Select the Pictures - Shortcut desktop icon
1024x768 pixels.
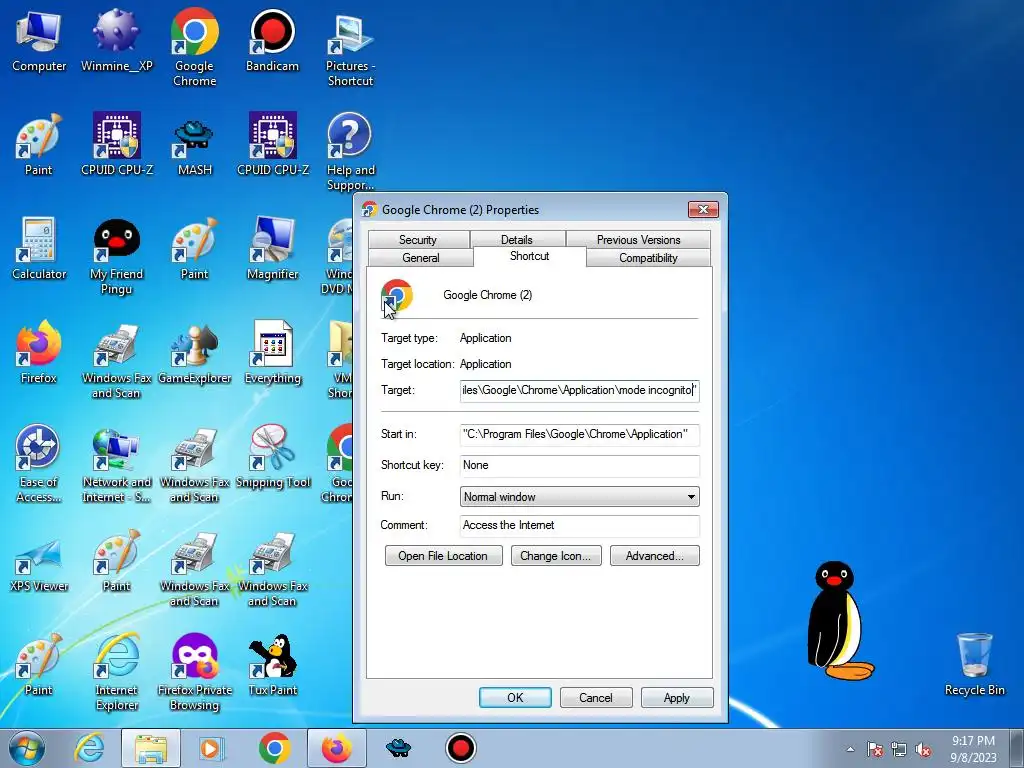tap(350, 50)
